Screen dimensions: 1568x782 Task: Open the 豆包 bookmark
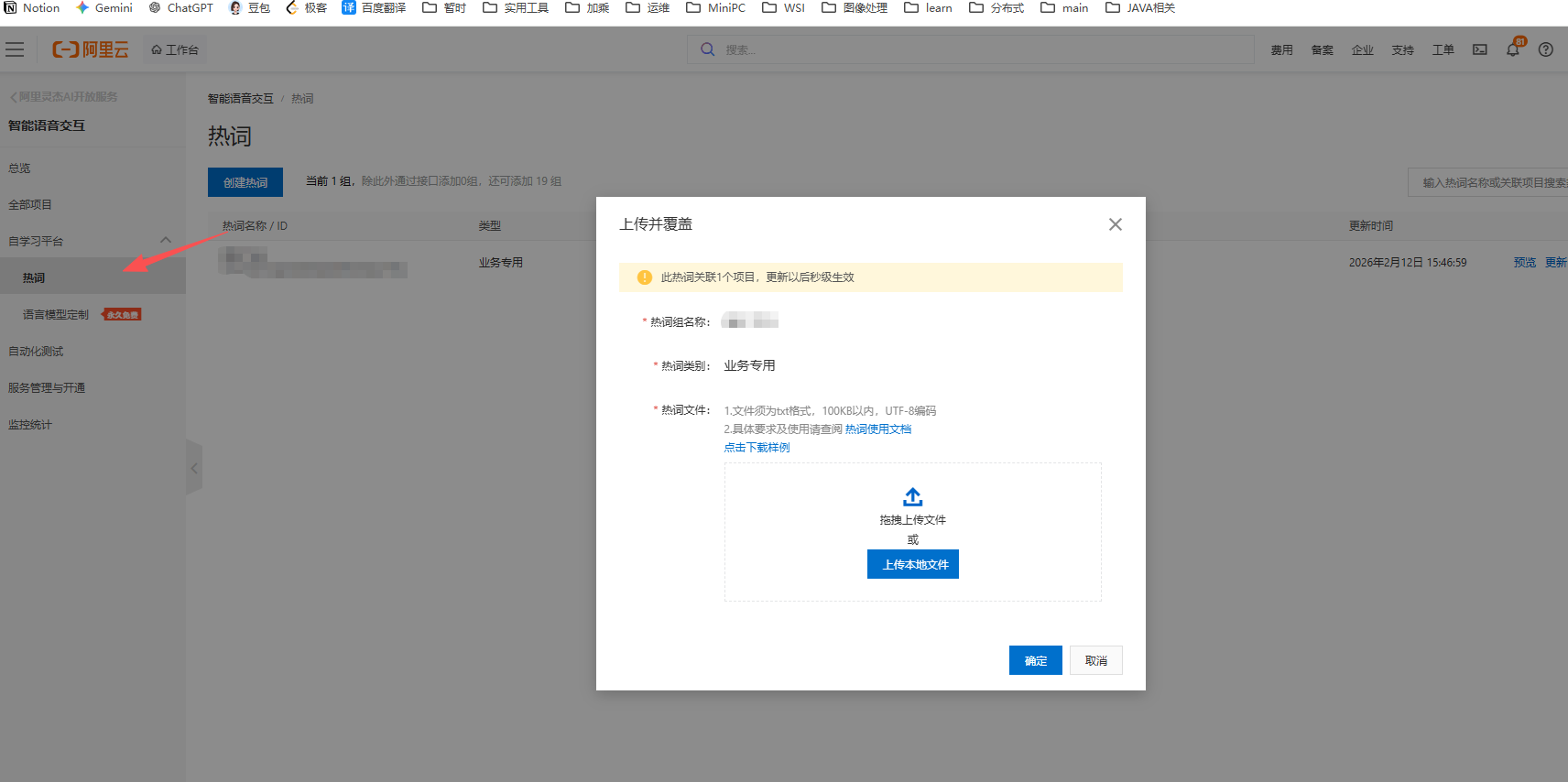(249, 8)
